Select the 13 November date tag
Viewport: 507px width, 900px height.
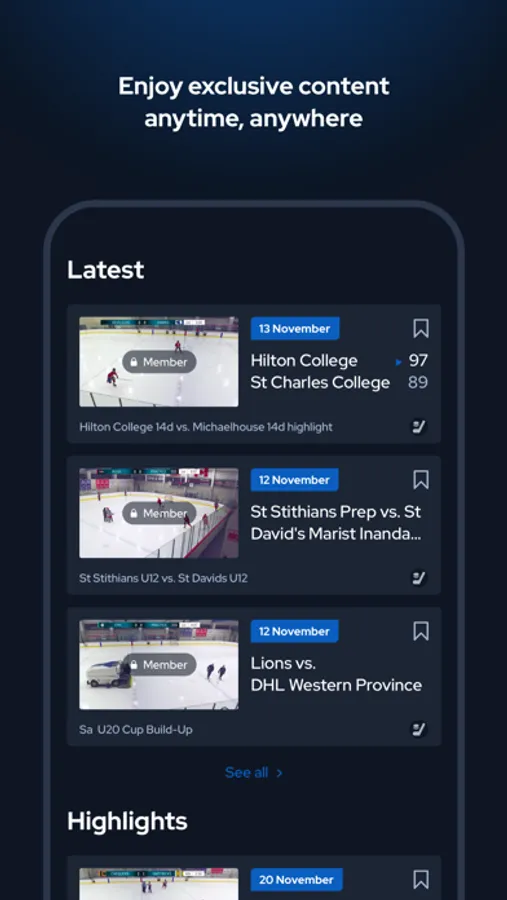[295, 329]
